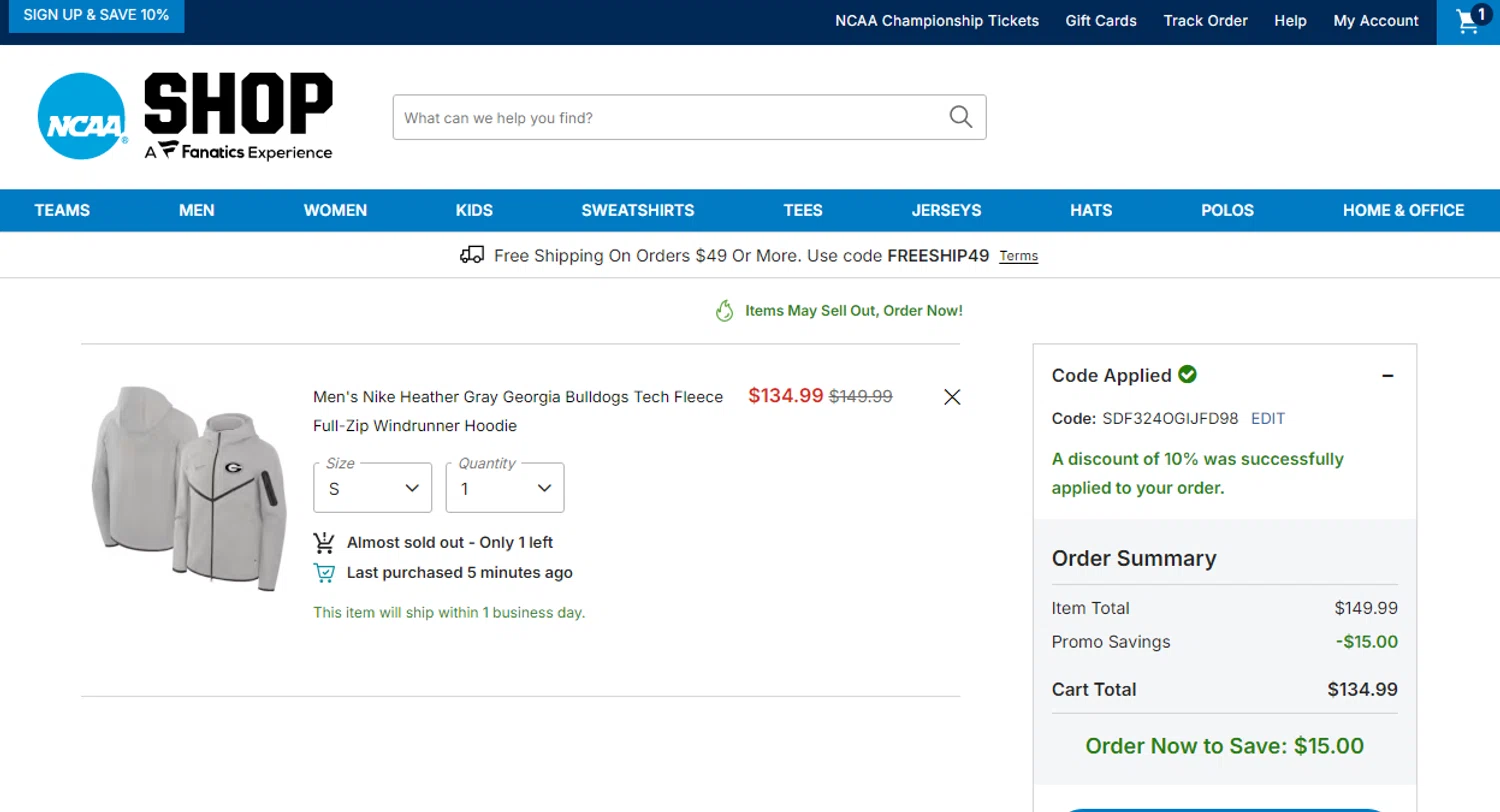Open the HATS menu
This screenshot has height=812, width=1500.
point(1091,210)
